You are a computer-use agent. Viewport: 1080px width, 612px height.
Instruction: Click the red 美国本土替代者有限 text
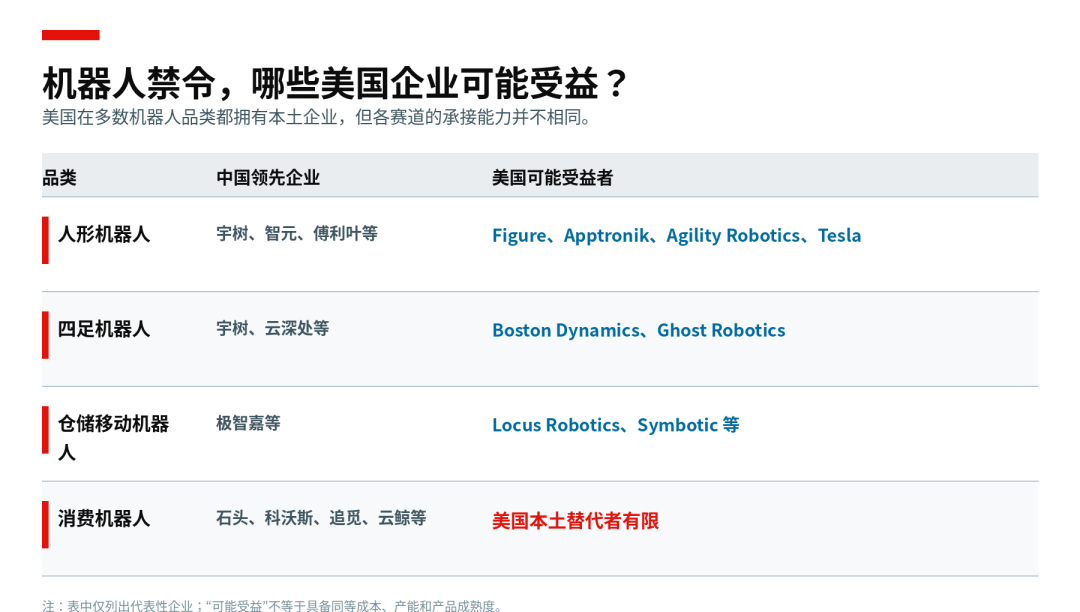coord(575,520)
